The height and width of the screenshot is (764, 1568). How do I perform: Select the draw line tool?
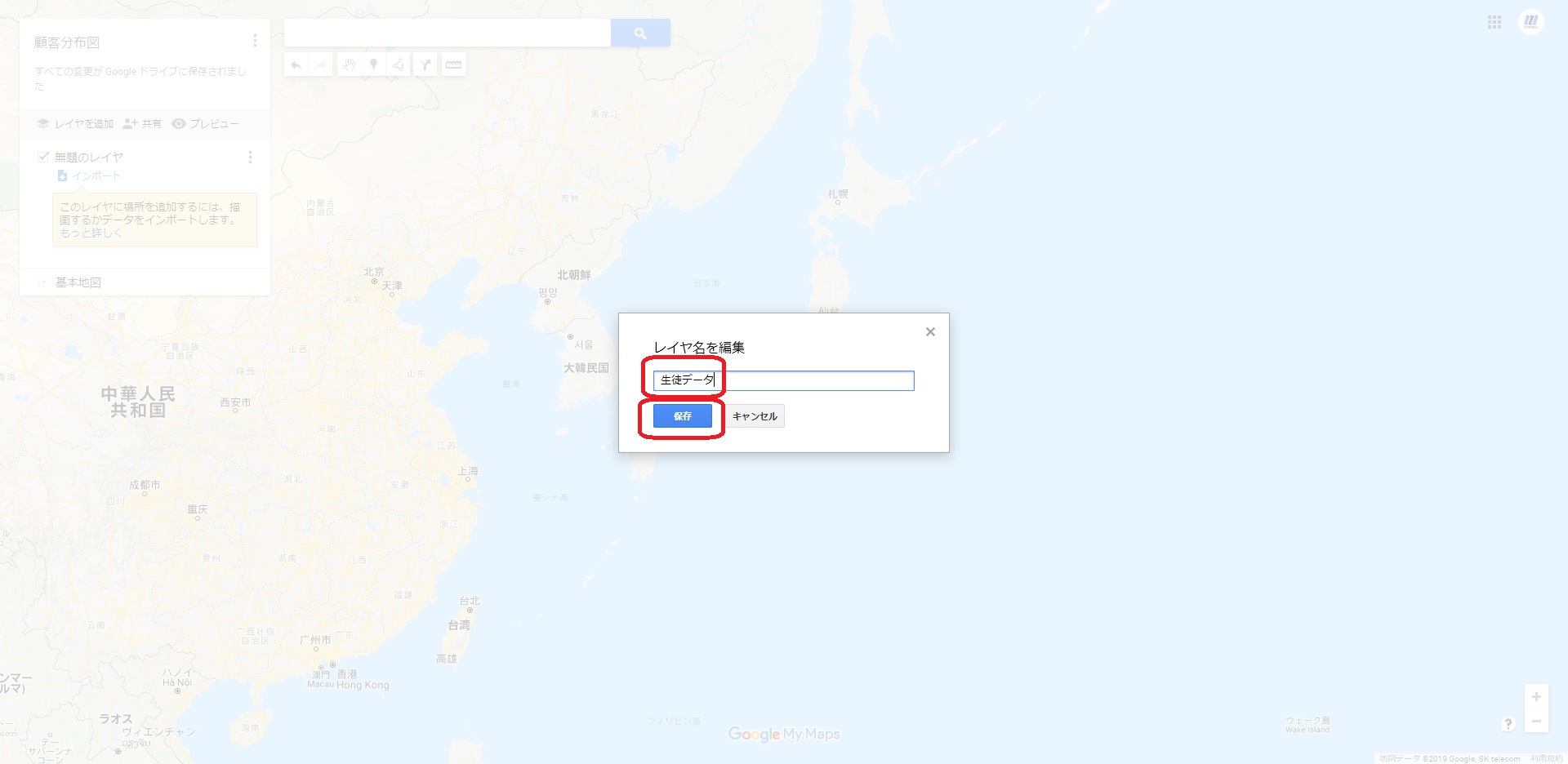pyautogui.click(x=399, y=64)
